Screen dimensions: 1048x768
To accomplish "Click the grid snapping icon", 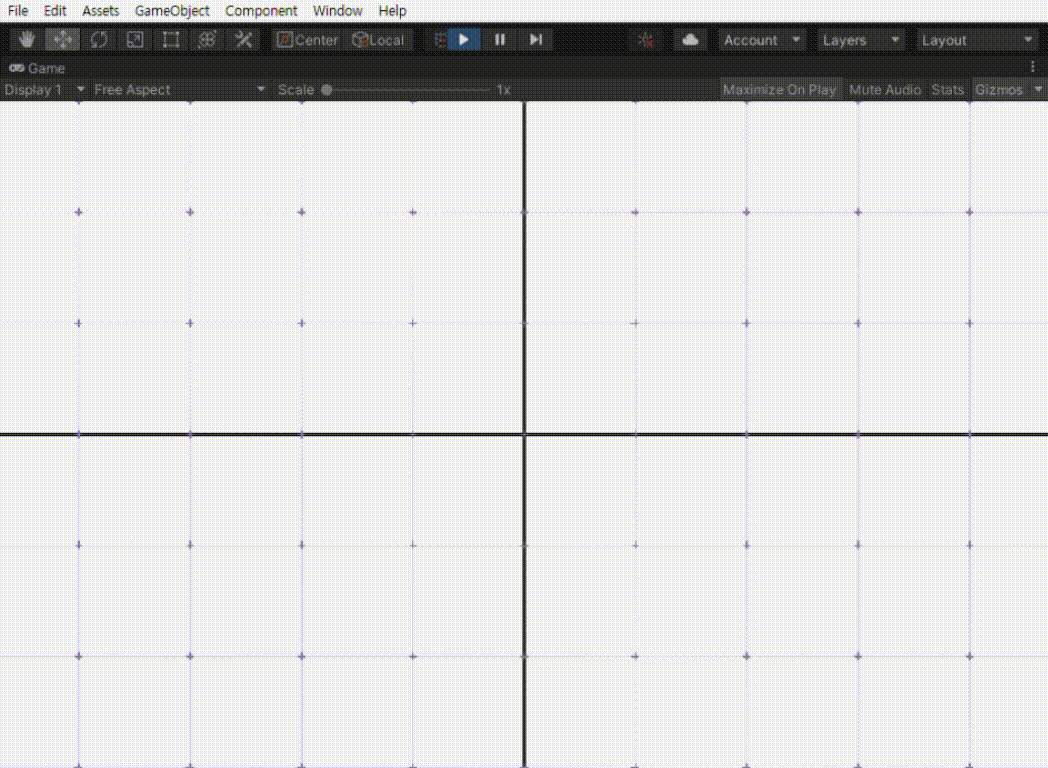I will tap(439, 40).
